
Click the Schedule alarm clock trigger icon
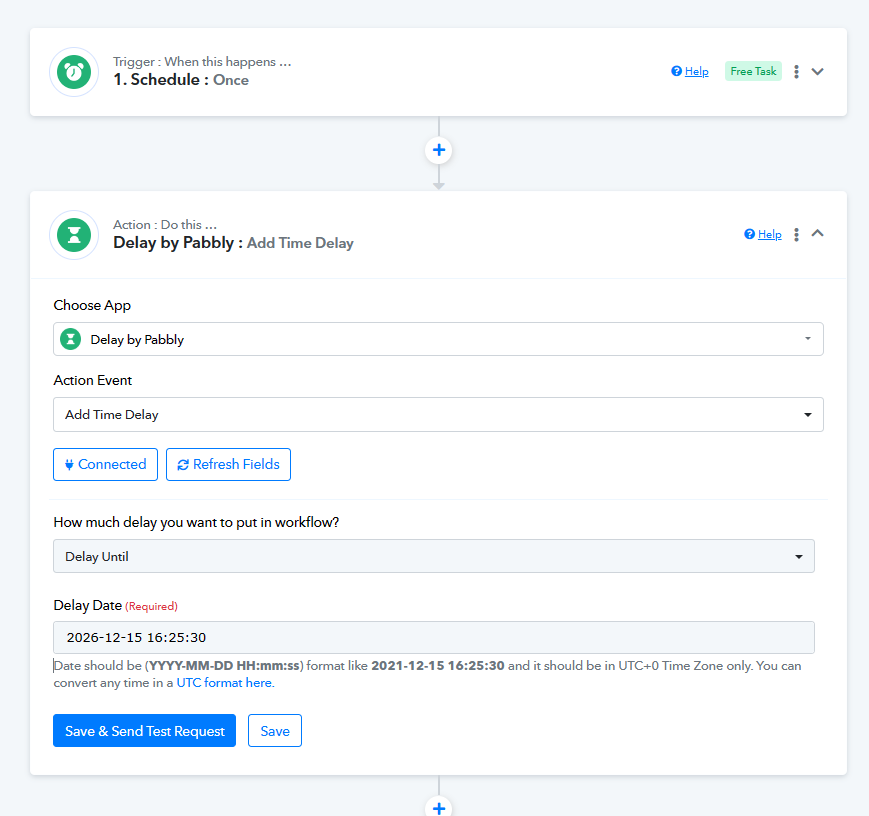pyautogui.click(x=74, y=72)
